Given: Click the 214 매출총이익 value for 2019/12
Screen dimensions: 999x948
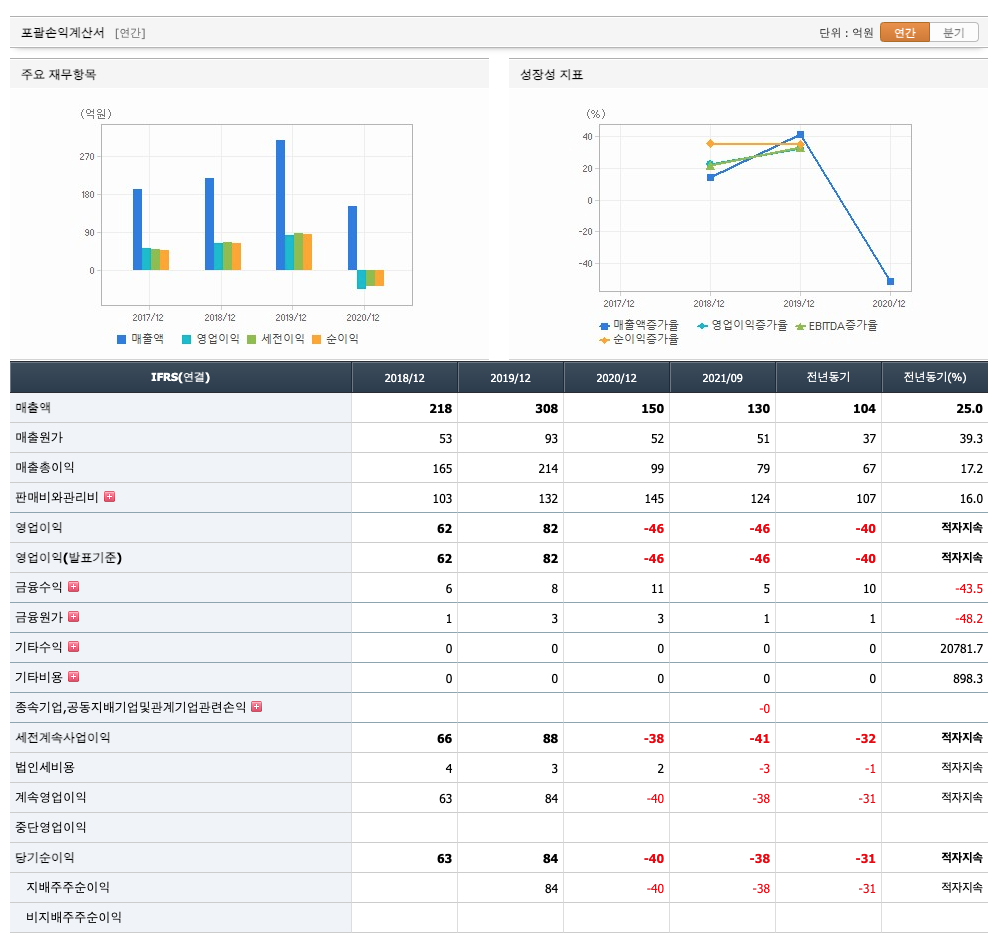Looking at the screenshot, I should (x=548, y=468).
